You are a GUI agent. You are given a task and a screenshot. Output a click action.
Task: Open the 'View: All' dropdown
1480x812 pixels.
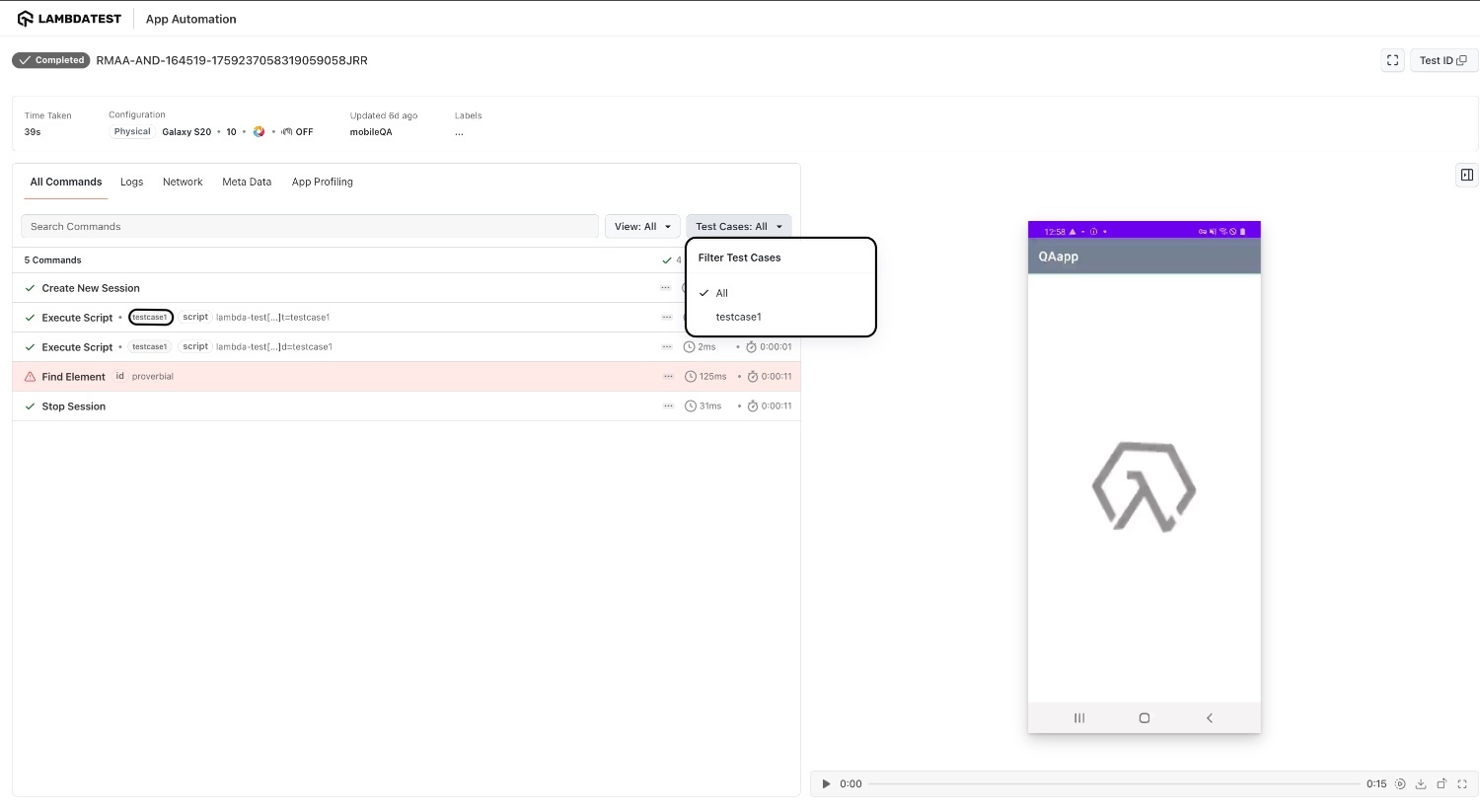(x=642, y=227)
